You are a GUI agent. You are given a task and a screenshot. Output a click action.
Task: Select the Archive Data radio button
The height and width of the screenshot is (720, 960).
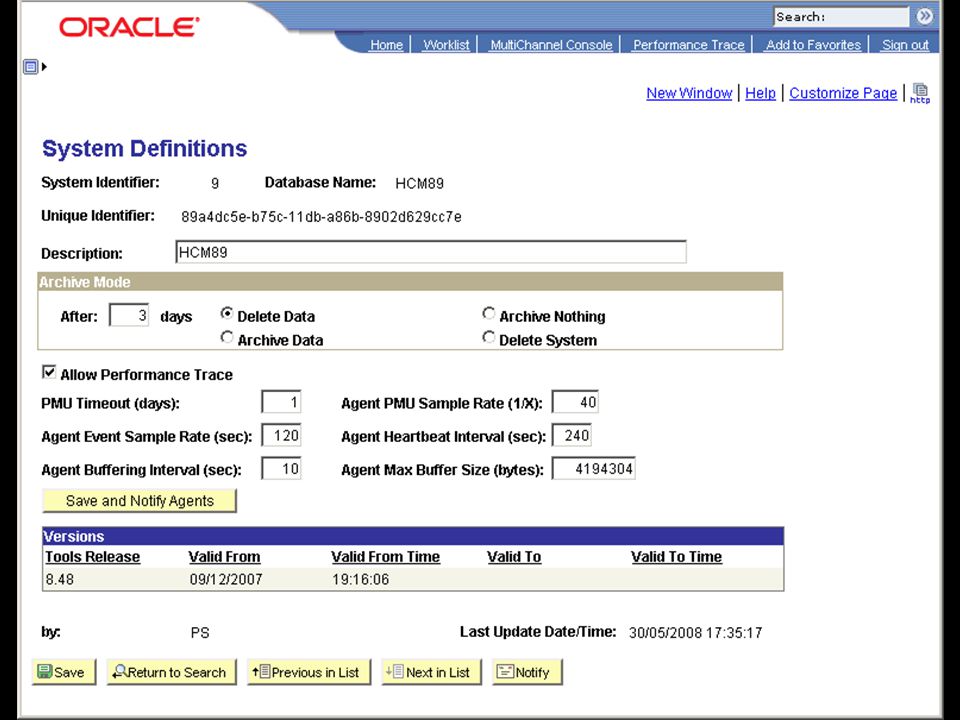coord(227,337)
